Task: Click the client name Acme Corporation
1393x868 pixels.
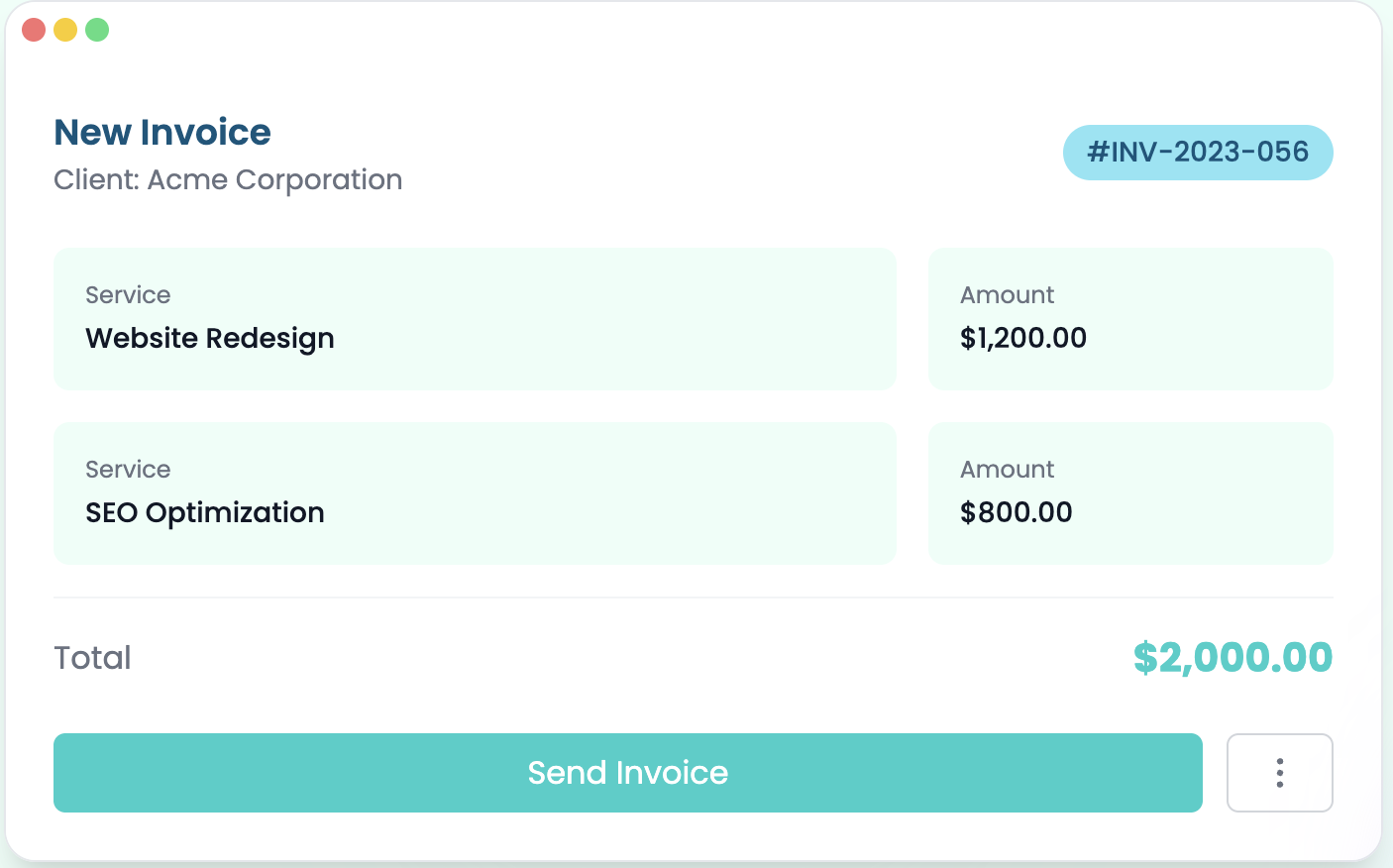Action: tap(228, 179)
